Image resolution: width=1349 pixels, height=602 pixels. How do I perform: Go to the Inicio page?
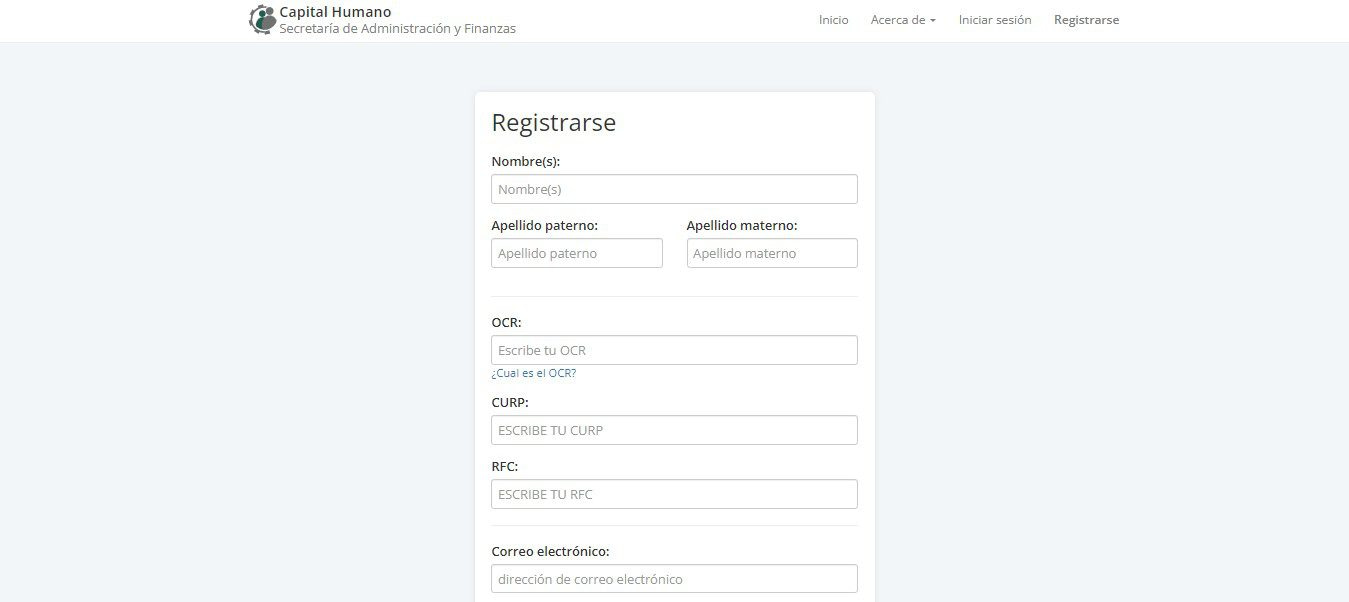tap(833, 20)
